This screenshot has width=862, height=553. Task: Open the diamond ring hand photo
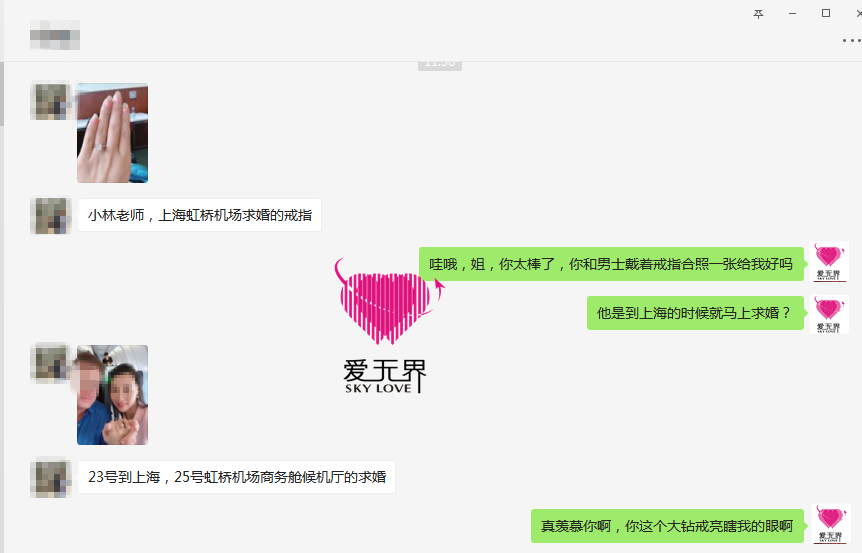(x=112, y=133)
